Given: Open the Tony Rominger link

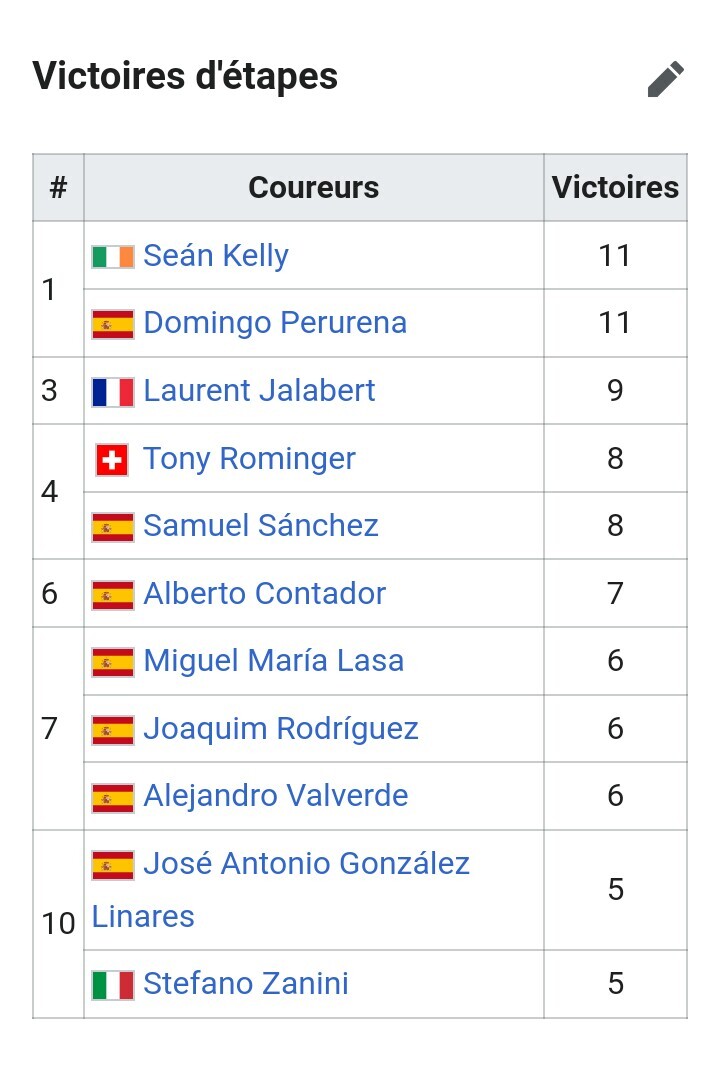Looking at the screenshot, I should tap(249, 459).
